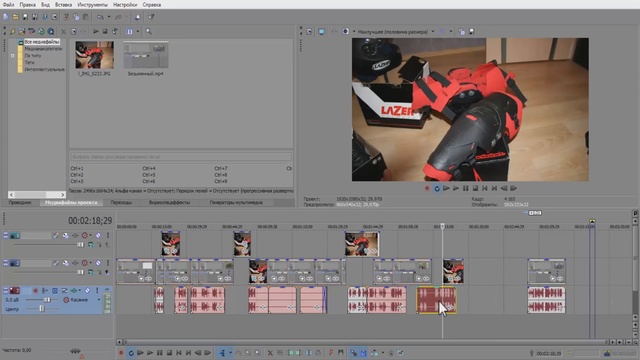Expand the media bins tree node
This screenshot has width=640, height=360.
pyautogui.click(x=13, y=56)
